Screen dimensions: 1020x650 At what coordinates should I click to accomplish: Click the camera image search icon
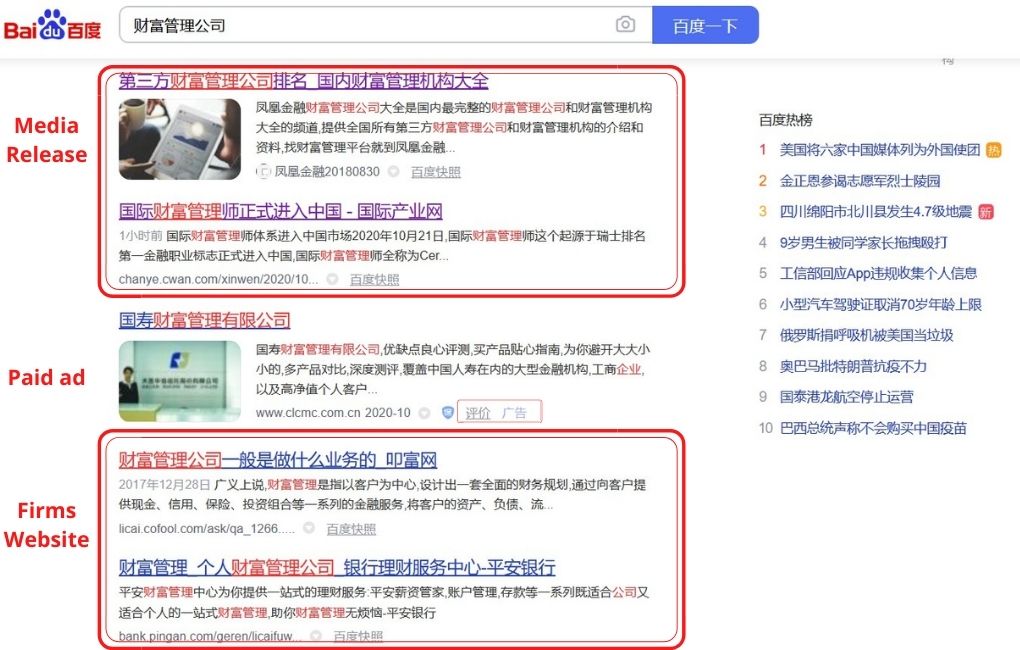625,25
